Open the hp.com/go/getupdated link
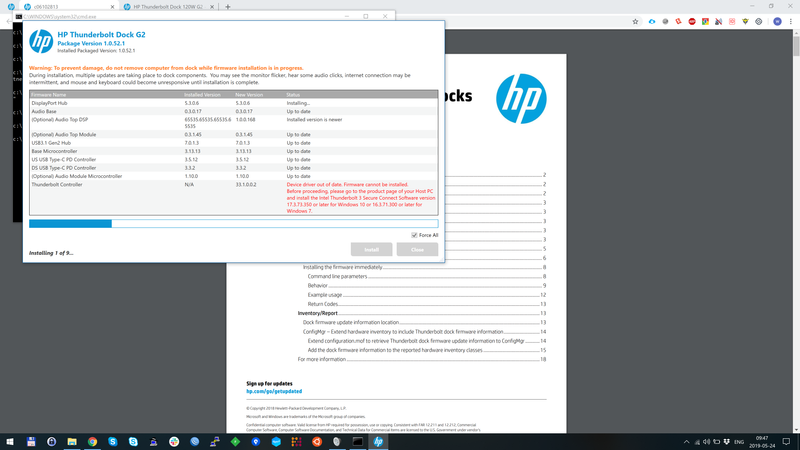The image size is (800, 450). tap(274, 391)
